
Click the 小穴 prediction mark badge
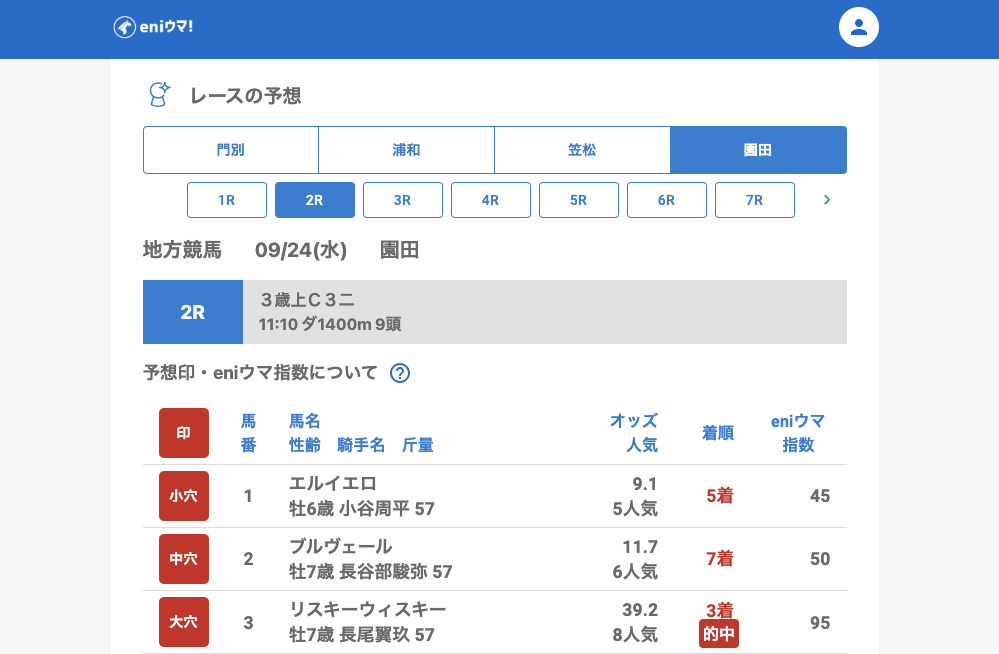[184, 496]
